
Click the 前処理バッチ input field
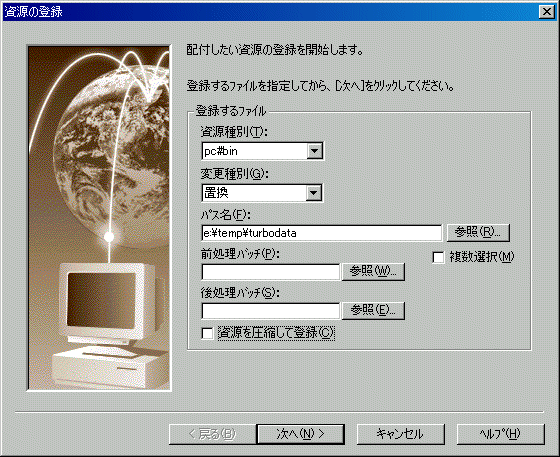point(270,272)
